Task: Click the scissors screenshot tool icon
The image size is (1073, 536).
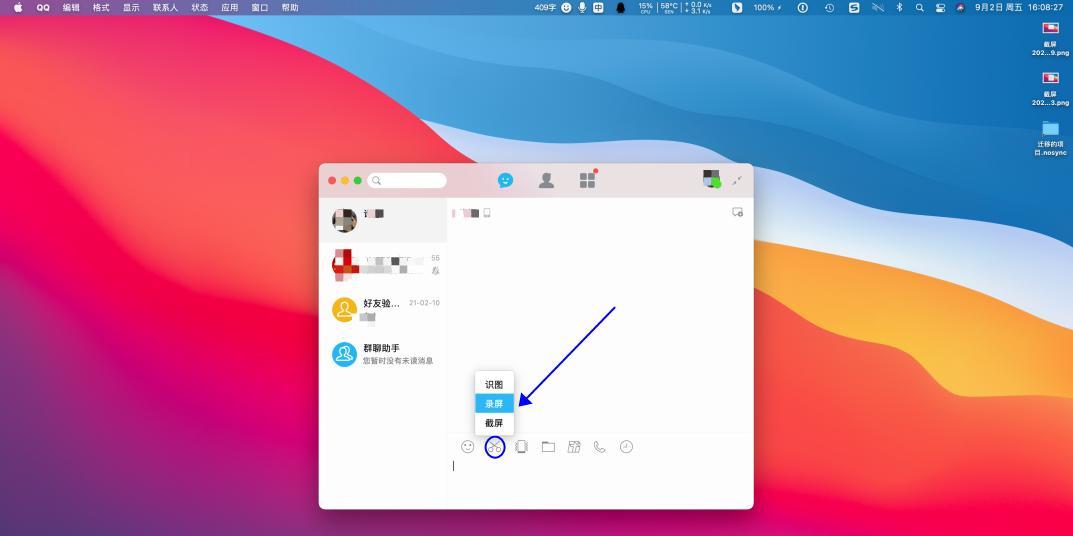Action: coord(494,447)
